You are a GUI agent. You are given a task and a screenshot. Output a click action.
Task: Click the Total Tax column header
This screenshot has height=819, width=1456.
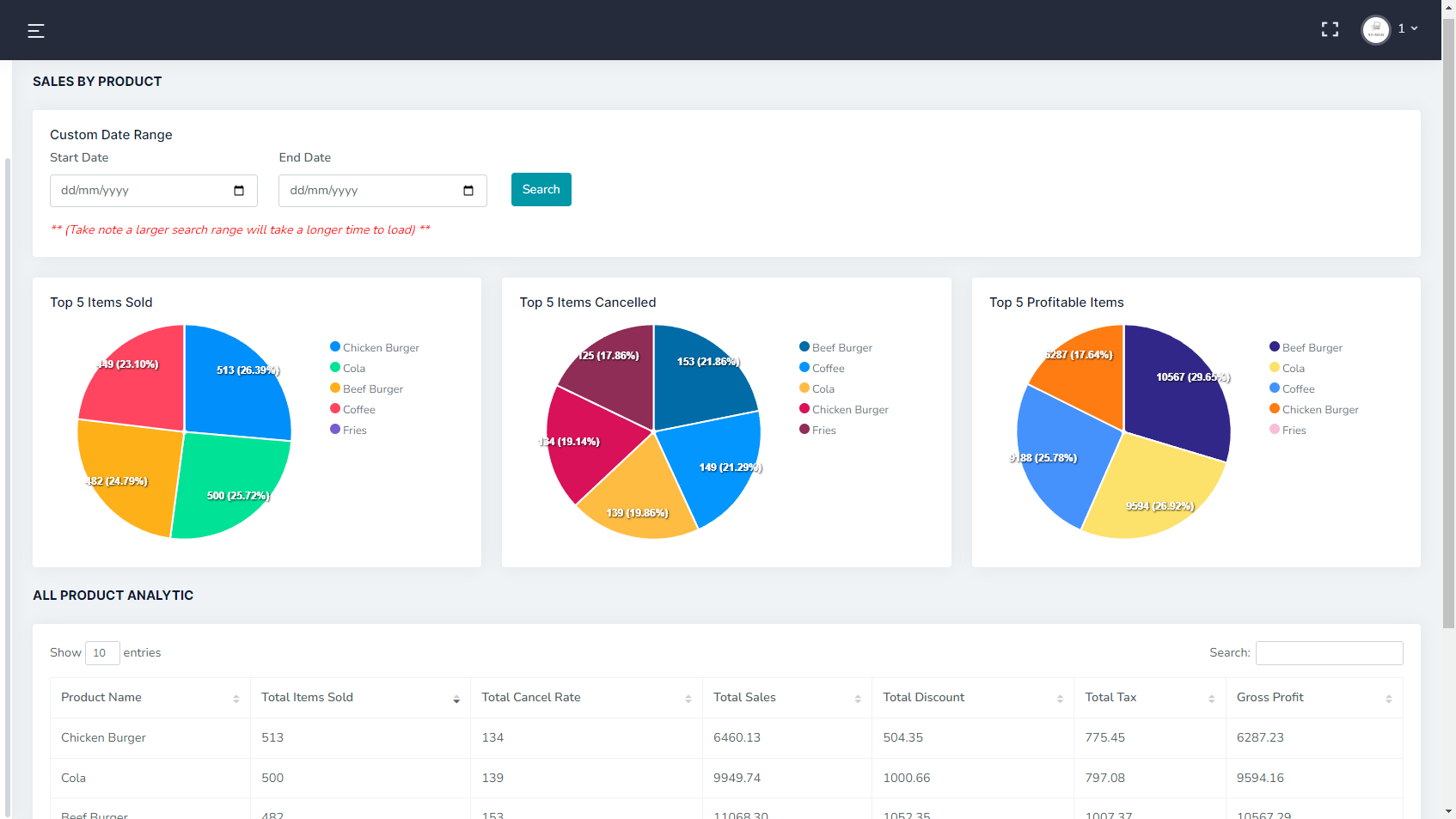coord(1110,698)
